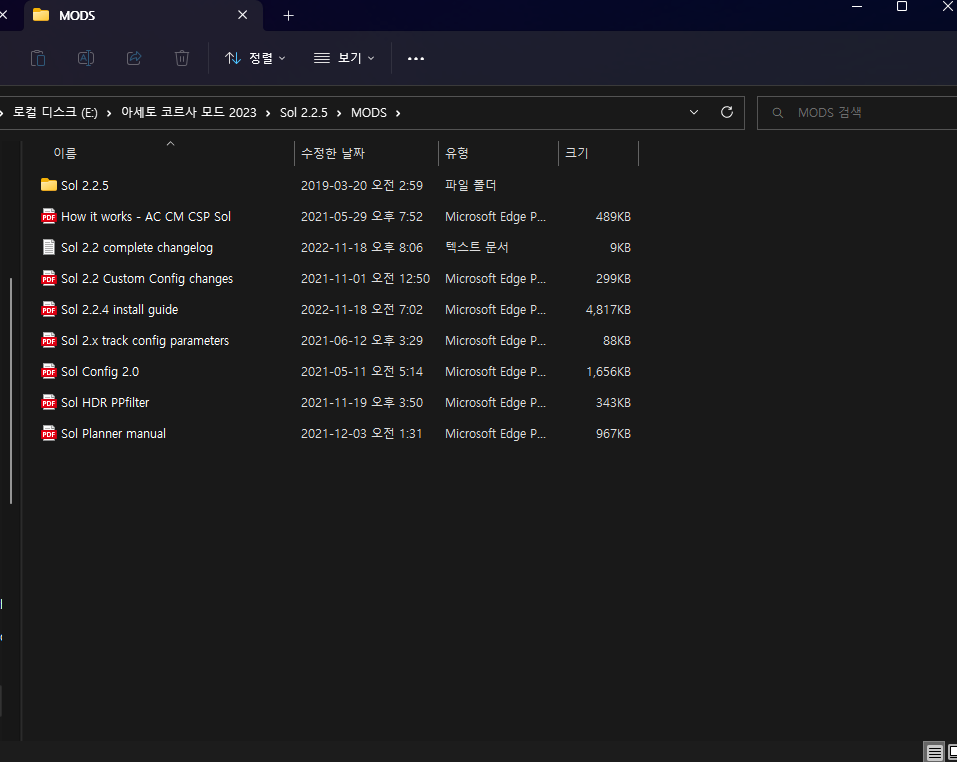Minimize the Explorer window

[857, 6]
